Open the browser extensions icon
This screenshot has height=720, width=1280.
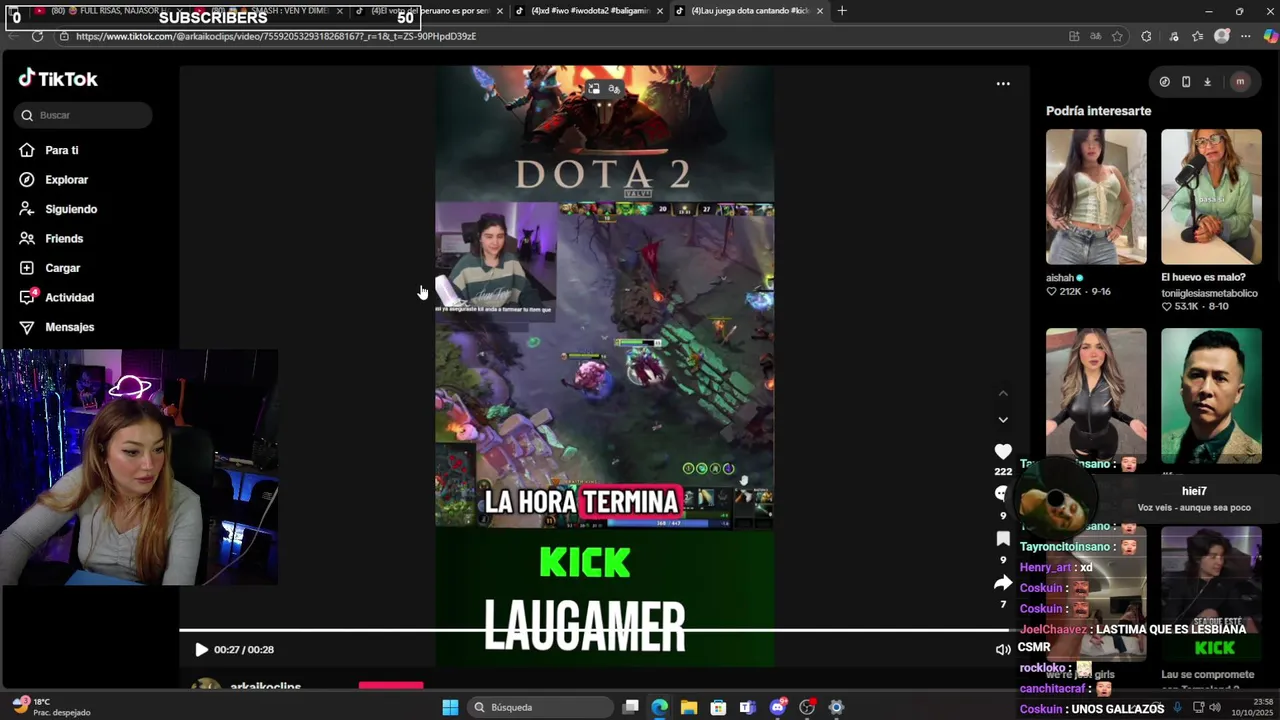pos(1146,36)
